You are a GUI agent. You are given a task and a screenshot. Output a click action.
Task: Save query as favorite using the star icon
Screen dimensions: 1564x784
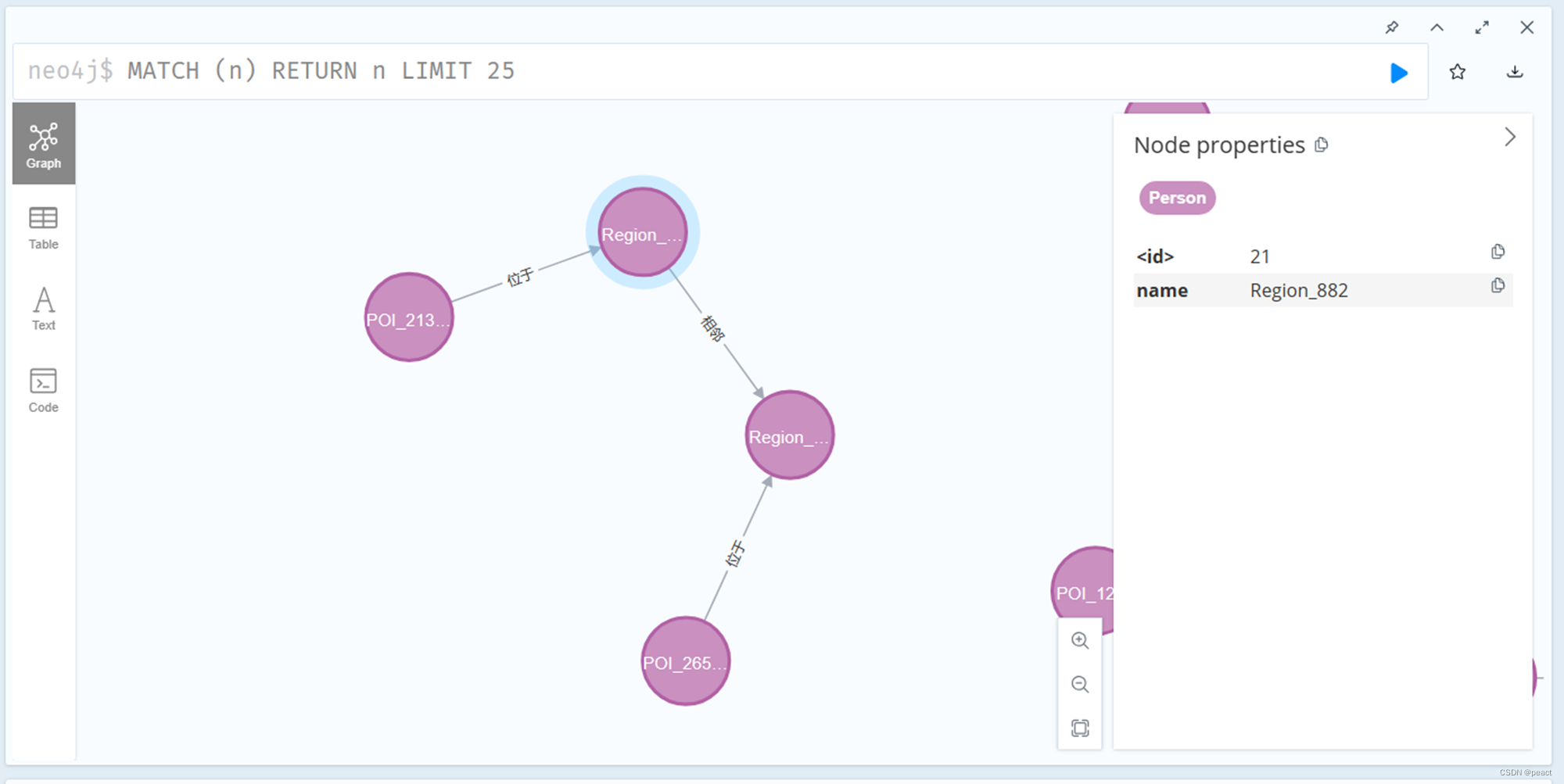[x=1458, y=72]
